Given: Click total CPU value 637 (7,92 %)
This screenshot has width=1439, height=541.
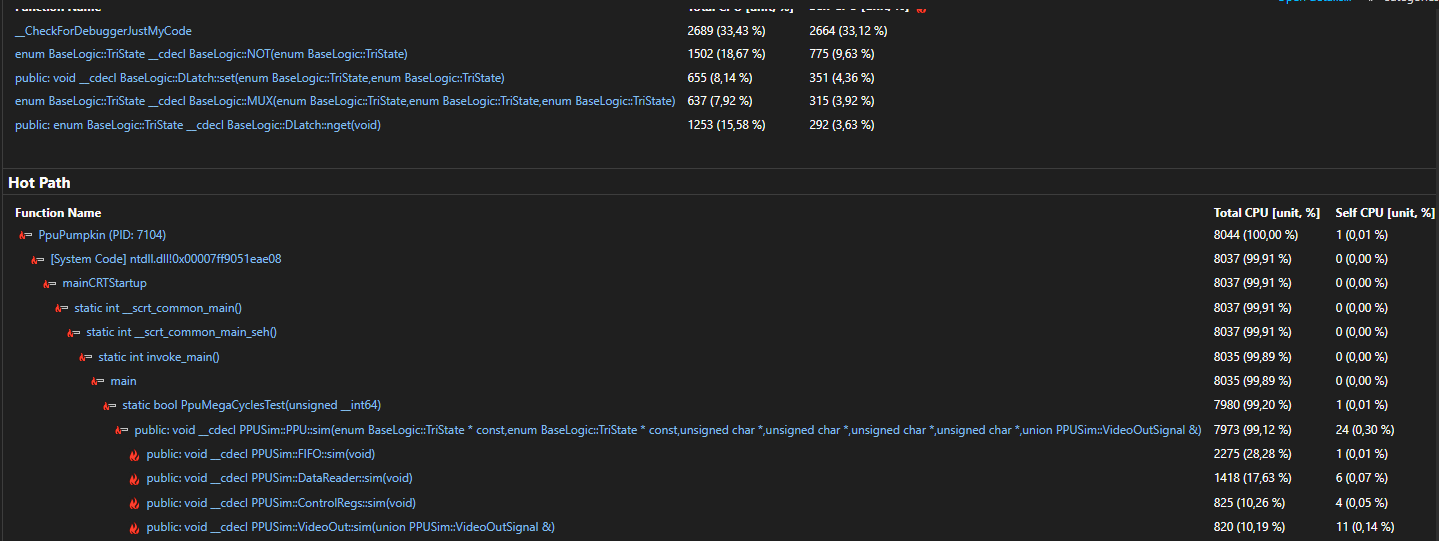Looking at the screenshot, I should [720, 101].
